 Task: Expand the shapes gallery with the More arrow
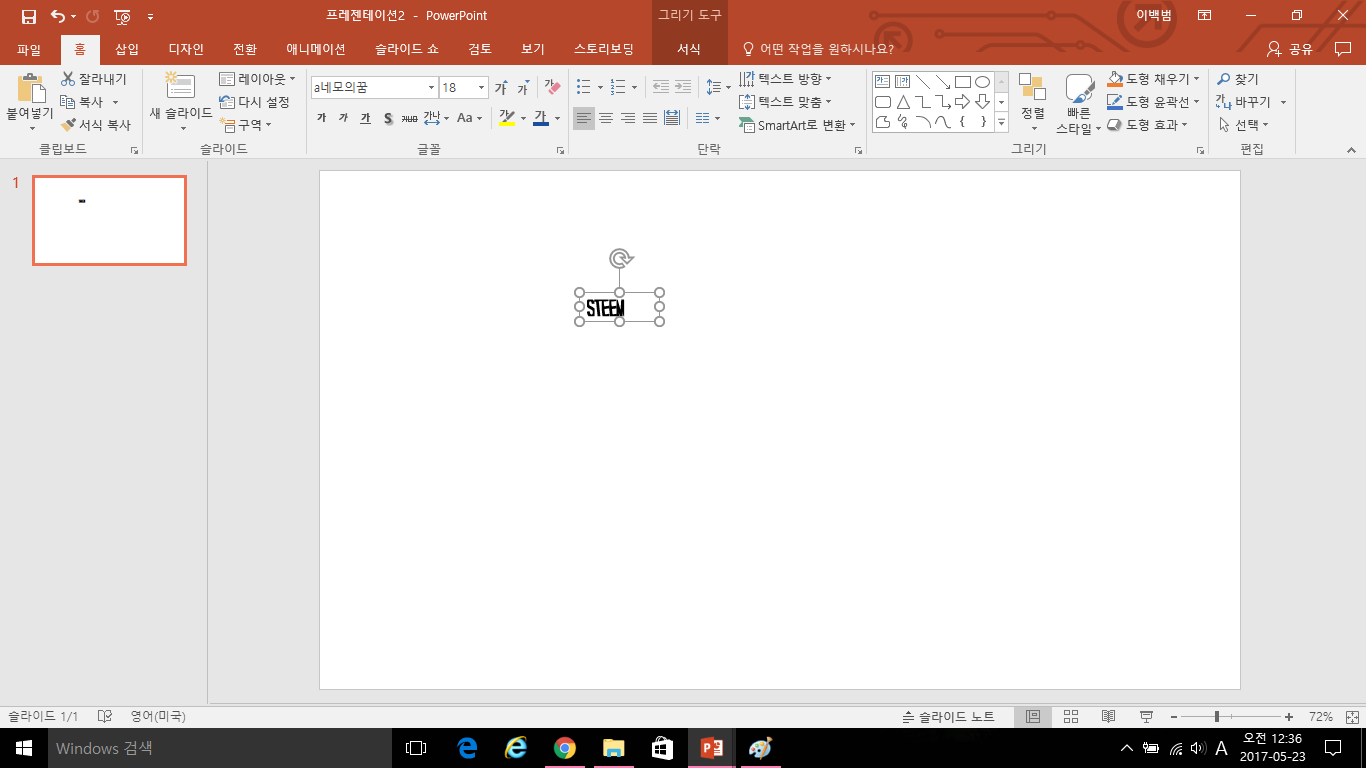pyautogui.click(x=1001, y=122)
